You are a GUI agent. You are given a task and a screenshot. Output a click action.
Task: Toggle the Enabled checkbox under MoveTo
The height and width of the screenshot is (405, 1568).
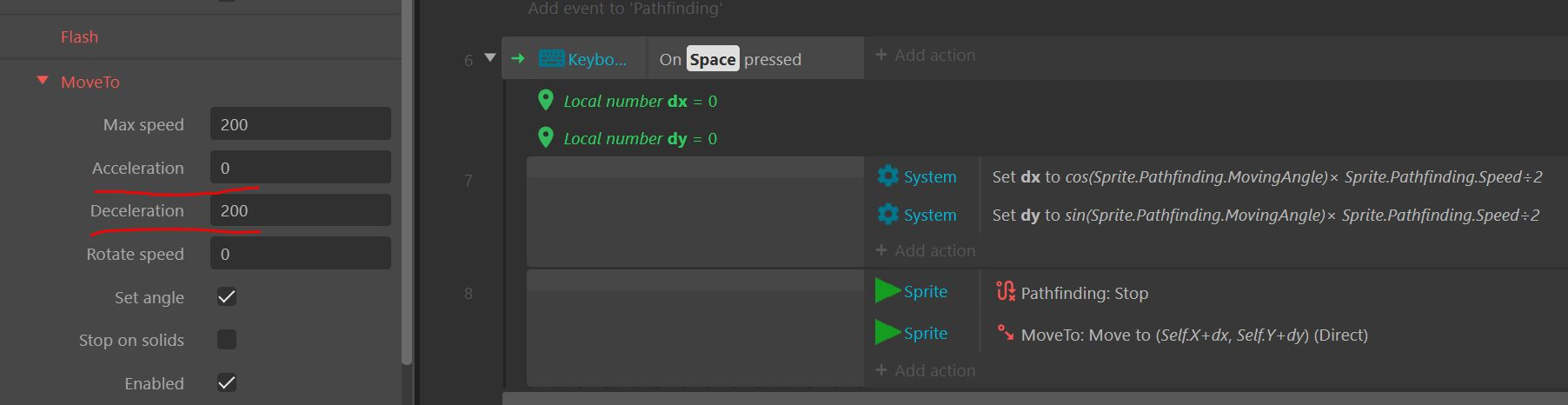(227, 382)
